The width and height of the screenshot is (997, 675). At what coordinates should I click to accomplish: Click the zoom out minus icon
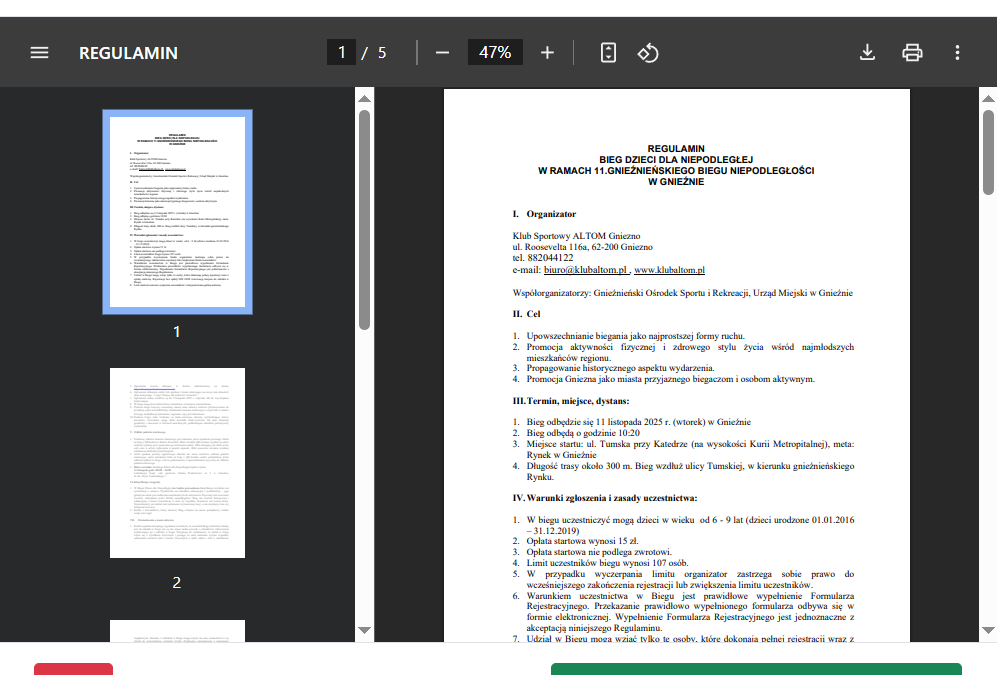click(x=442, y=53)
